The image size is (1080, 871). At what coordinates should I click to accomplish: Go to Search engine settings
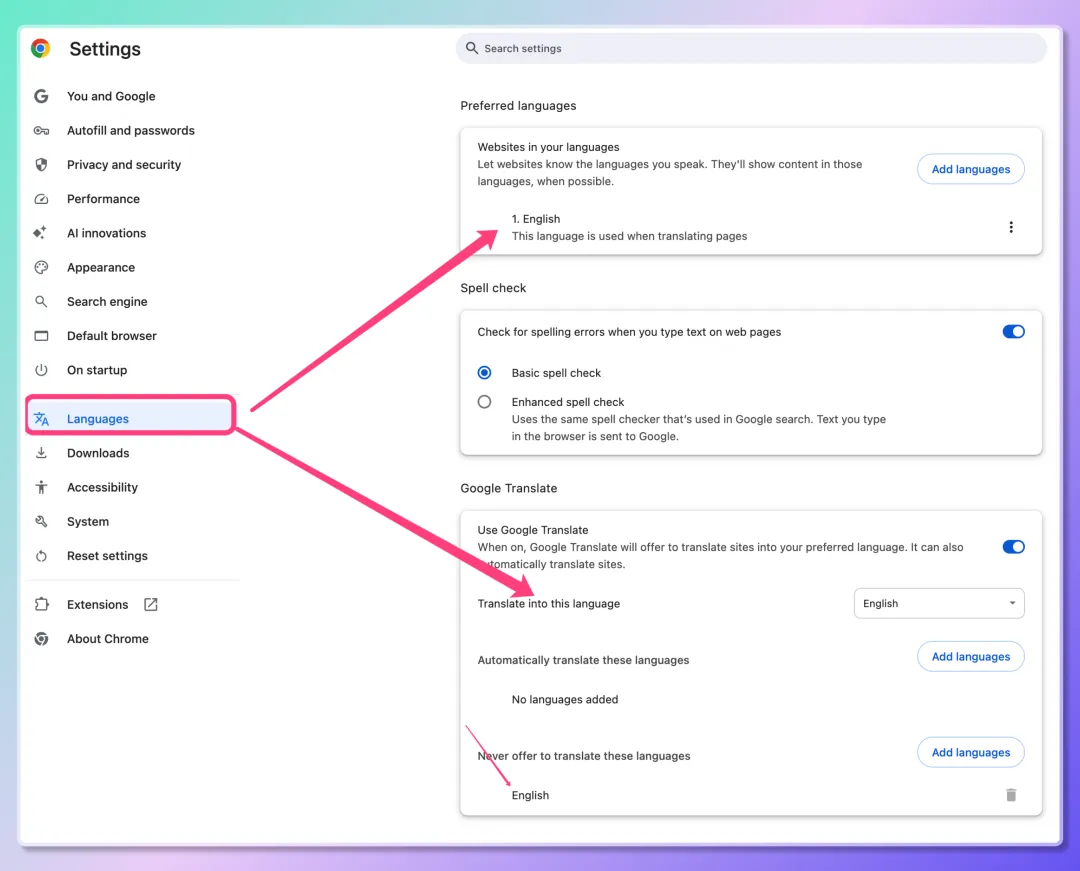[107, 302]
